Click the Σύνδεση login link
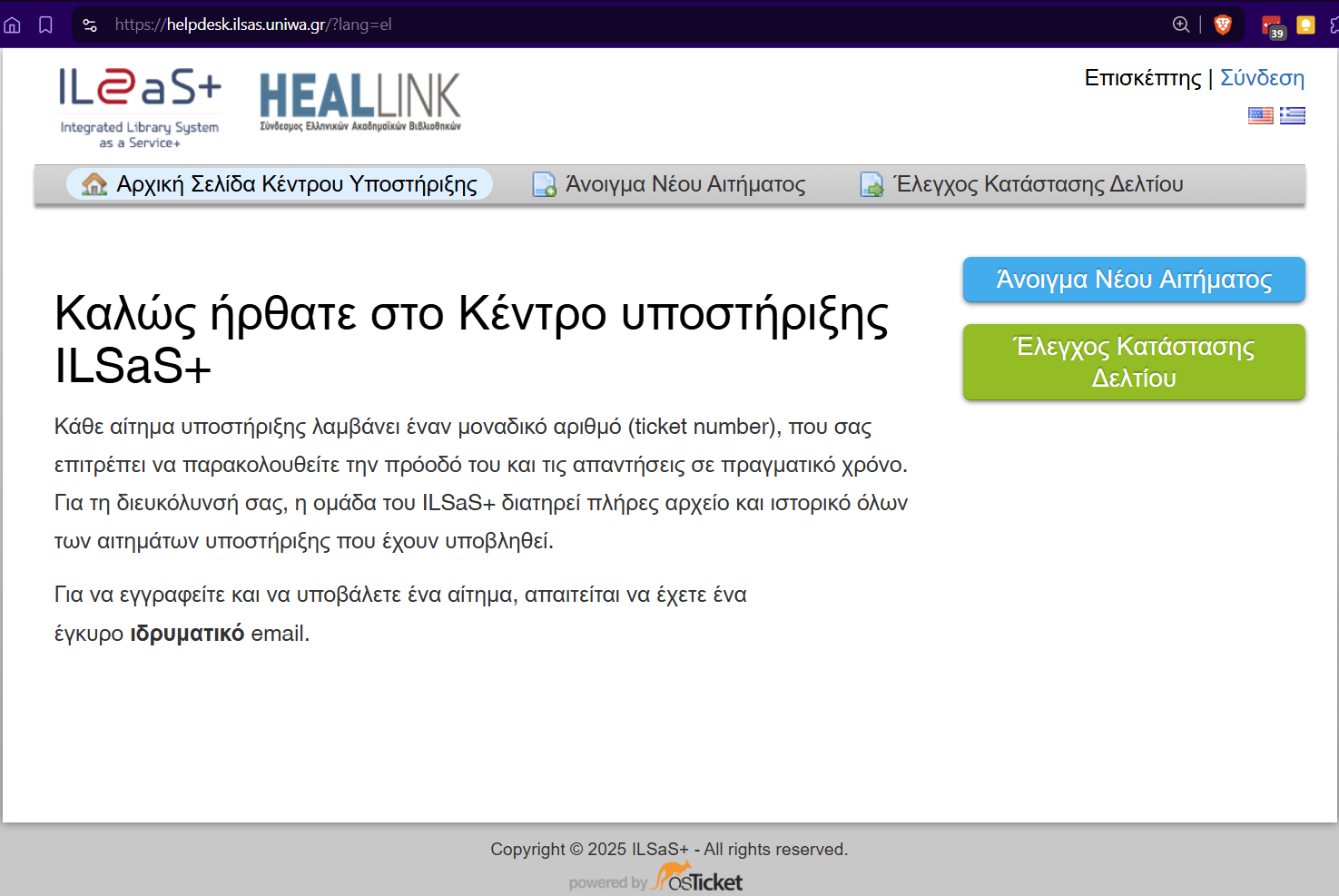 (x=1262, y=78)
